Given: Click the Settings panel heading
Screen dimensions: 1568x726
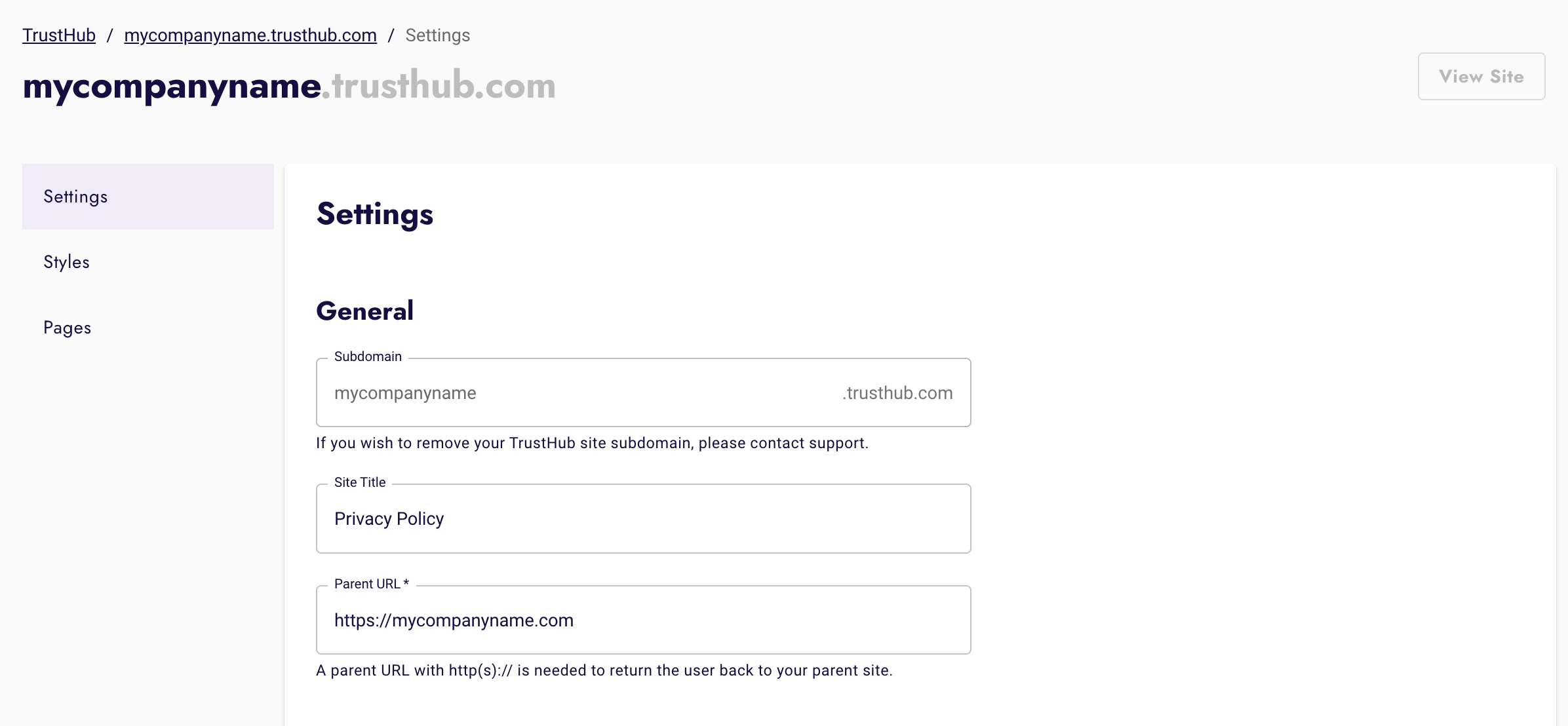Looking at the screenshot, I should (375, 214).
